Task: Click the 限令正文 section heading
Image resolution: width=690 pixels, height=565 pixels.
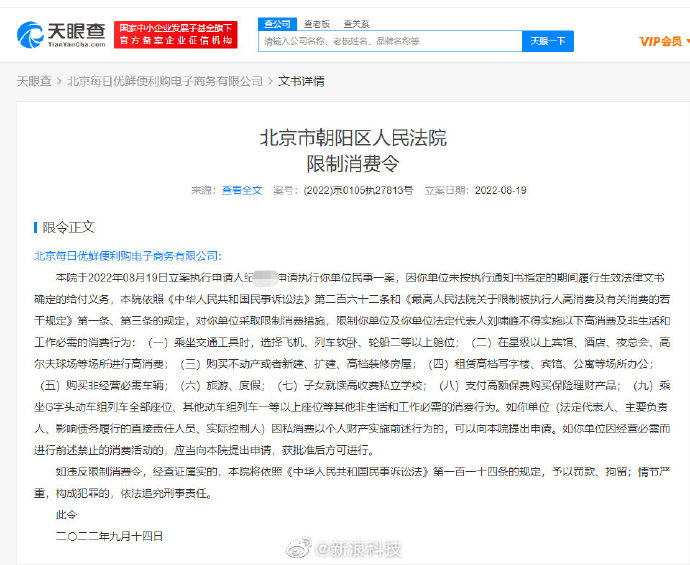Action: coord(69,228)
